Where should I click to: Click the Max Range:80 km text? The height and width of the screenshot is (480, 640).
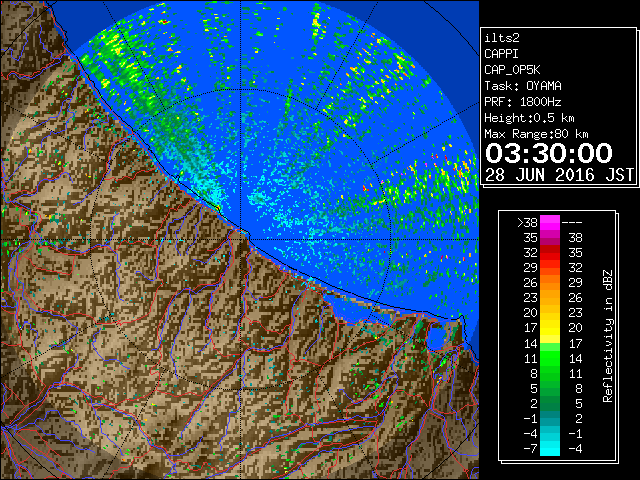(536, 134)
